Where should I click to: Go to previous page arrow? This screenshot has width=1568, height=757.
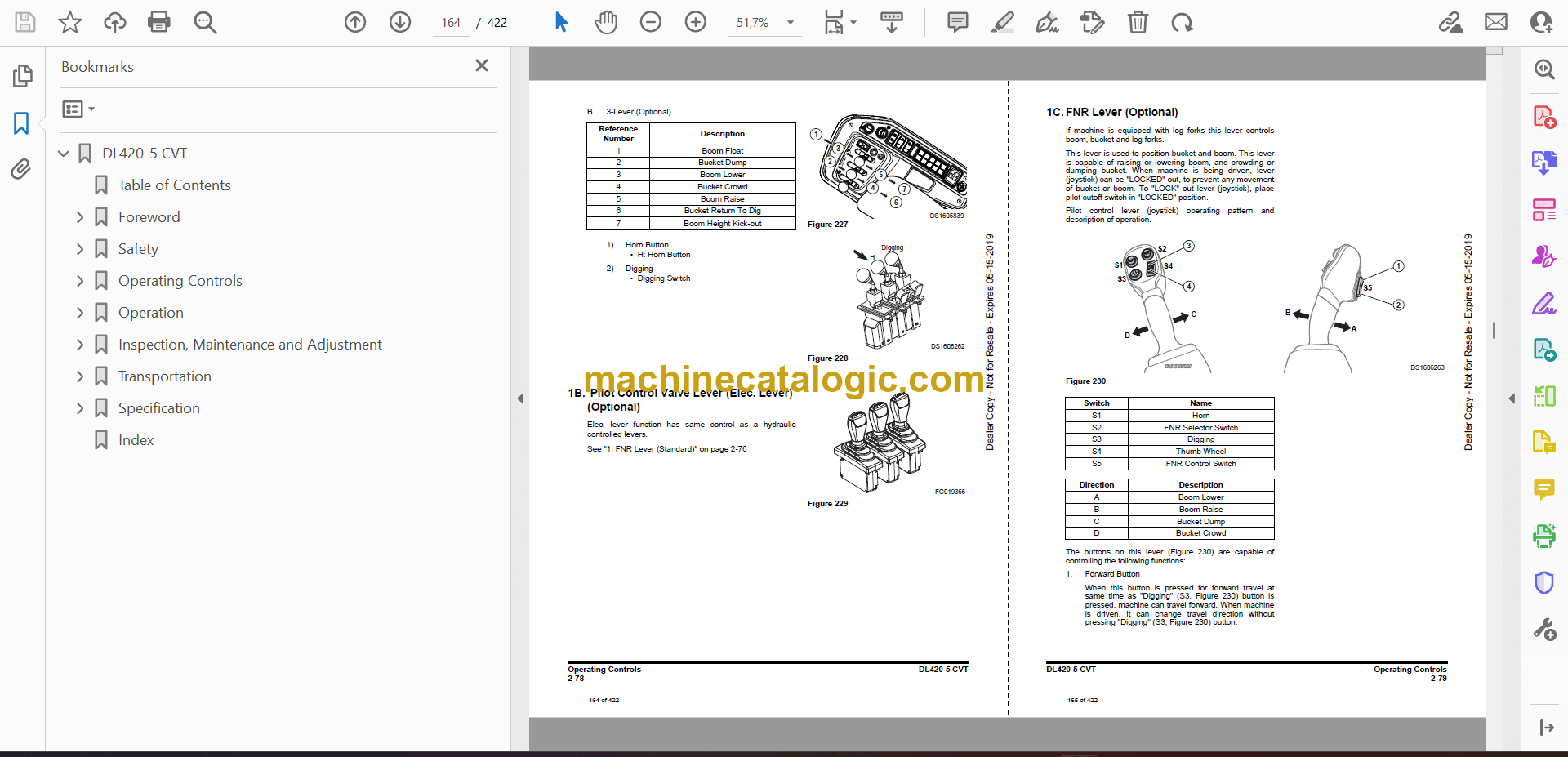point(355,22)
